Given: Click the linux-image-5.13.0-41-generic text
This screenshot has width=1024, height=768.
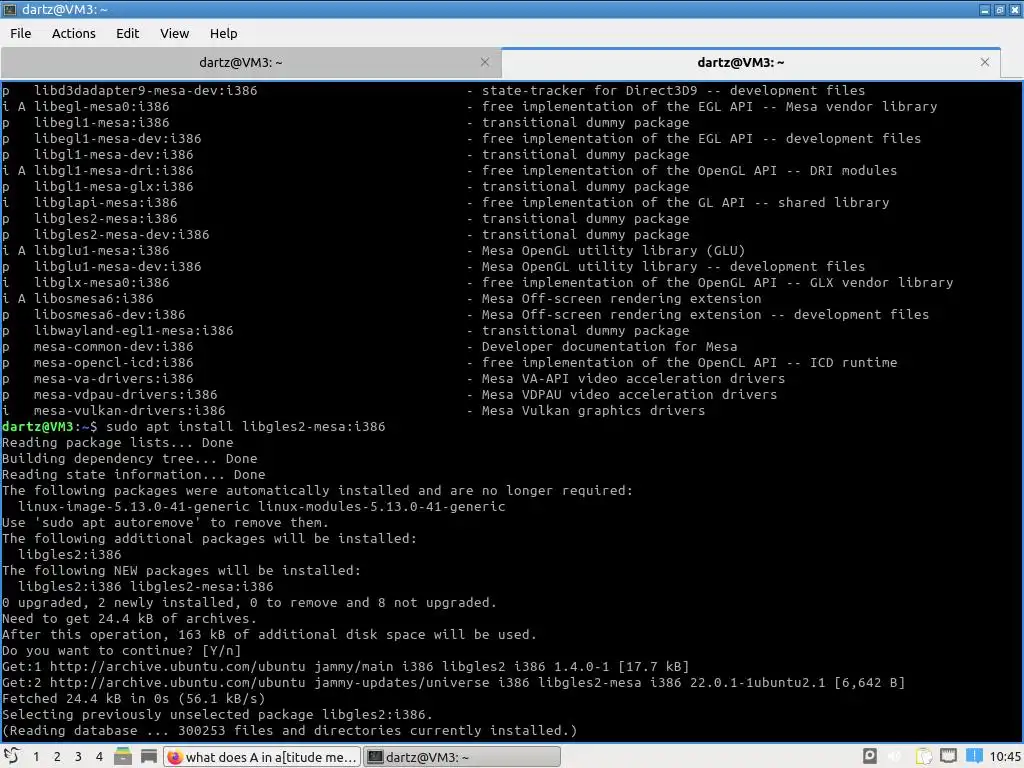Looking at the screenshot, I should click(134, 507).
